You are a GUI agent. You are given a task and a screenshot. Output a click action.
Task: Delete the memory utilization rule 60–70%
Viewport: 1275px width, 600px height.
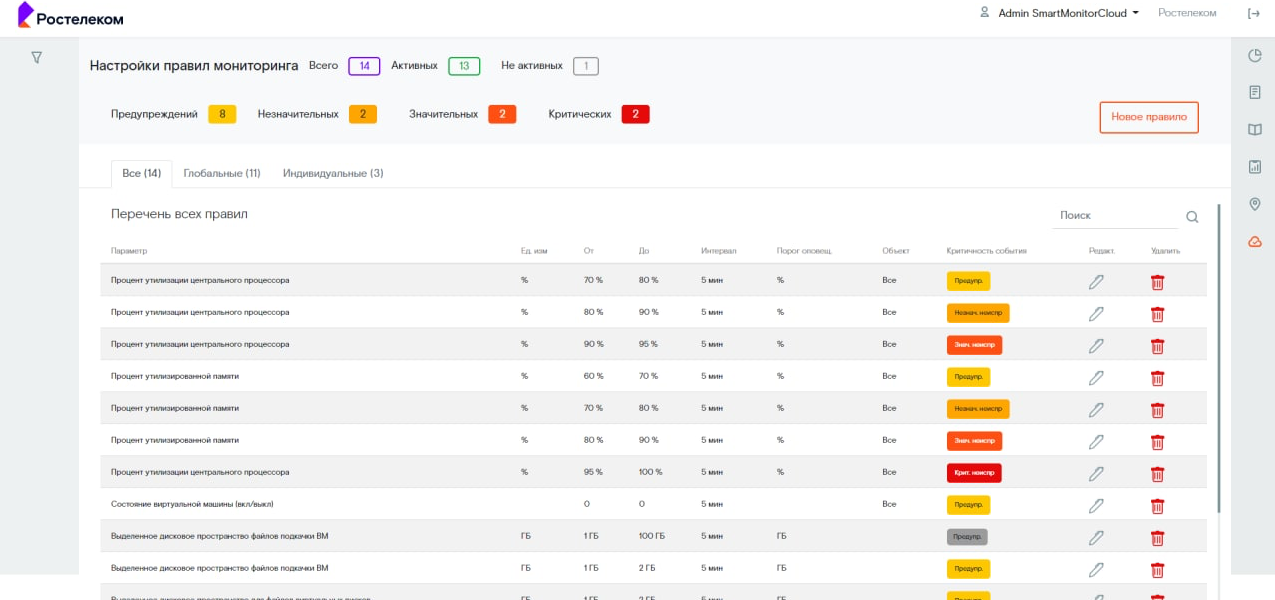point(1157,378)
